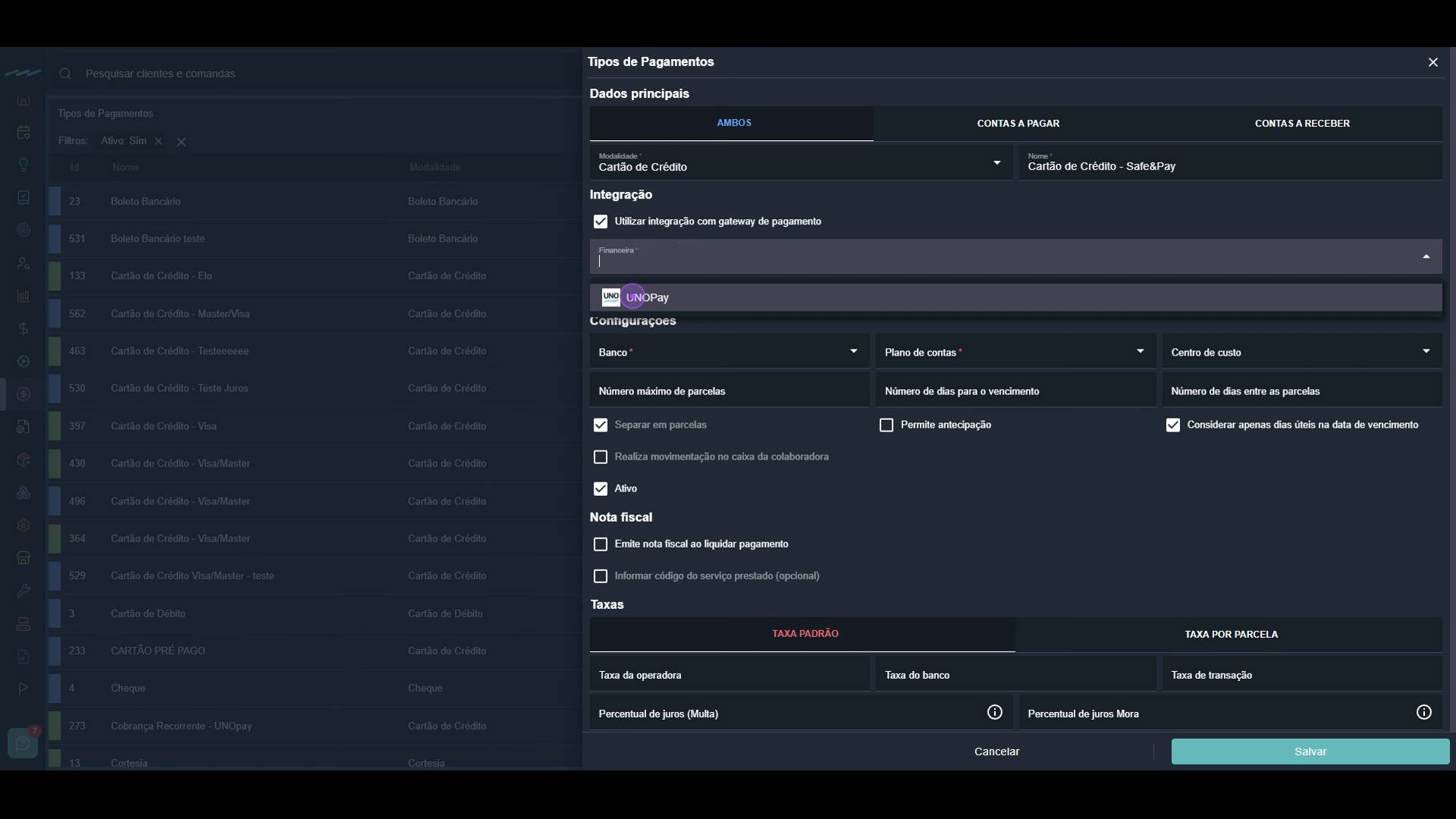The image size is (1456, 819).
Task: Click 'Número de dias entre as parcelas' field
Action: [x=1302, y=391]
